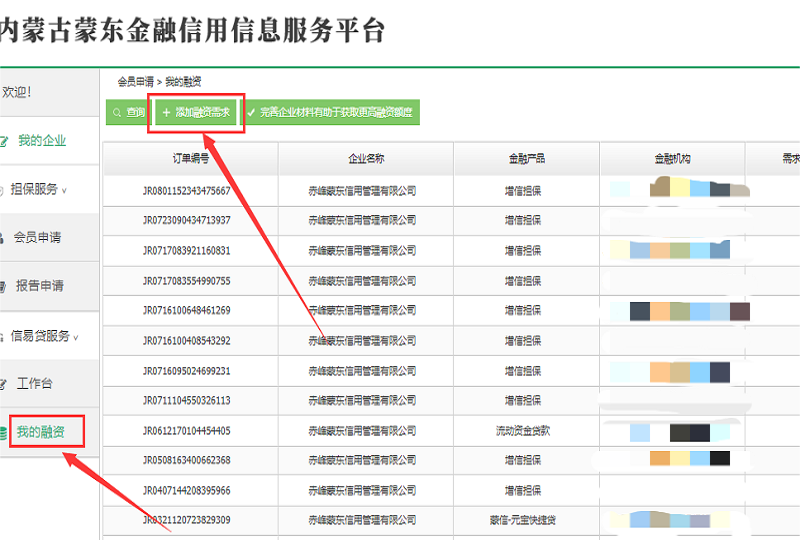Click the 会员申请 breadcrumb link
Image resolution: width=800 pixels, height=540 pixels.
point(135,82)
